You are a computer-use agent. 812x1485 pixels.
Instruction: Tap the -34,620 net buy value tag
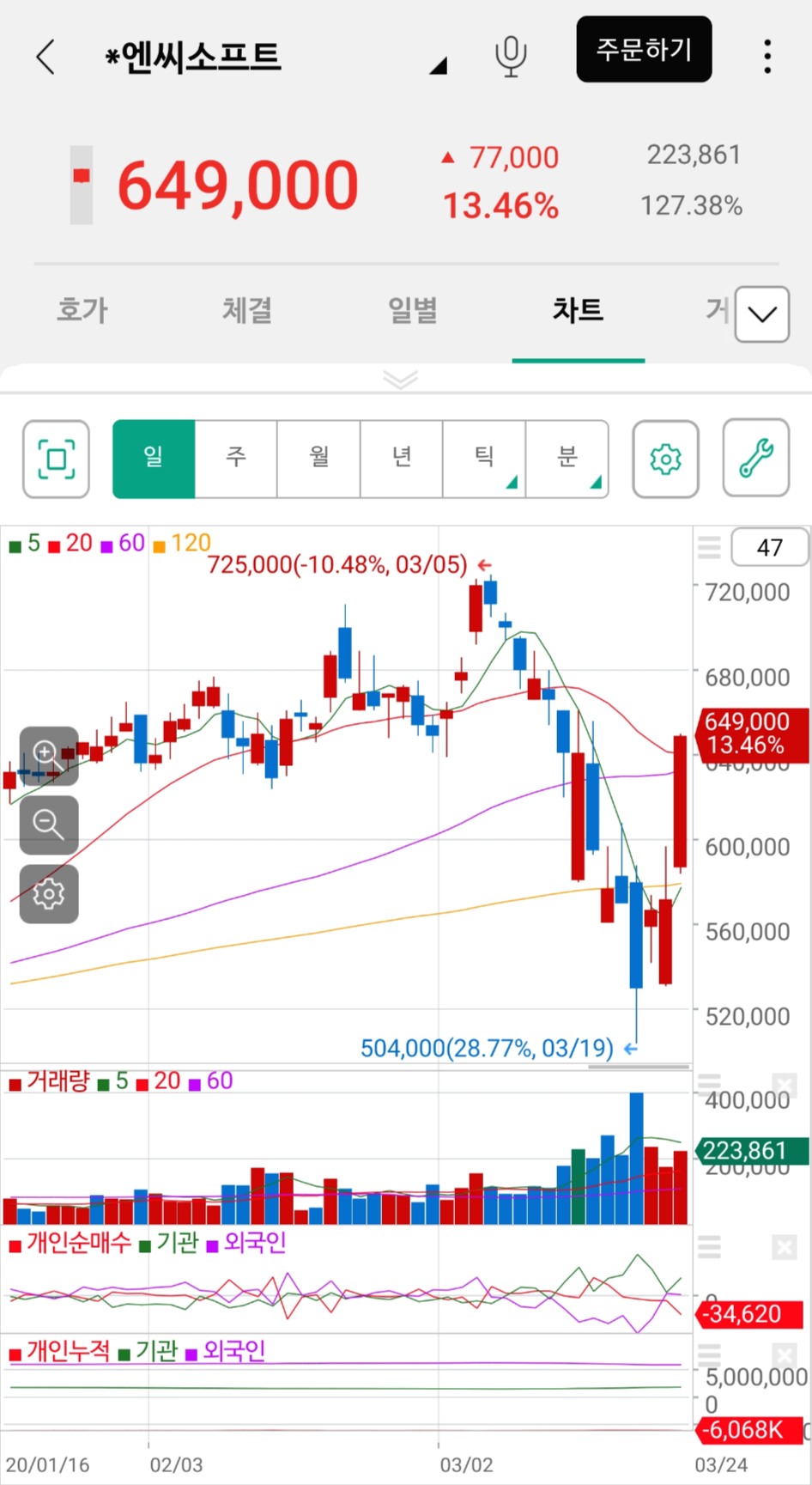[x=749, y=1314]
